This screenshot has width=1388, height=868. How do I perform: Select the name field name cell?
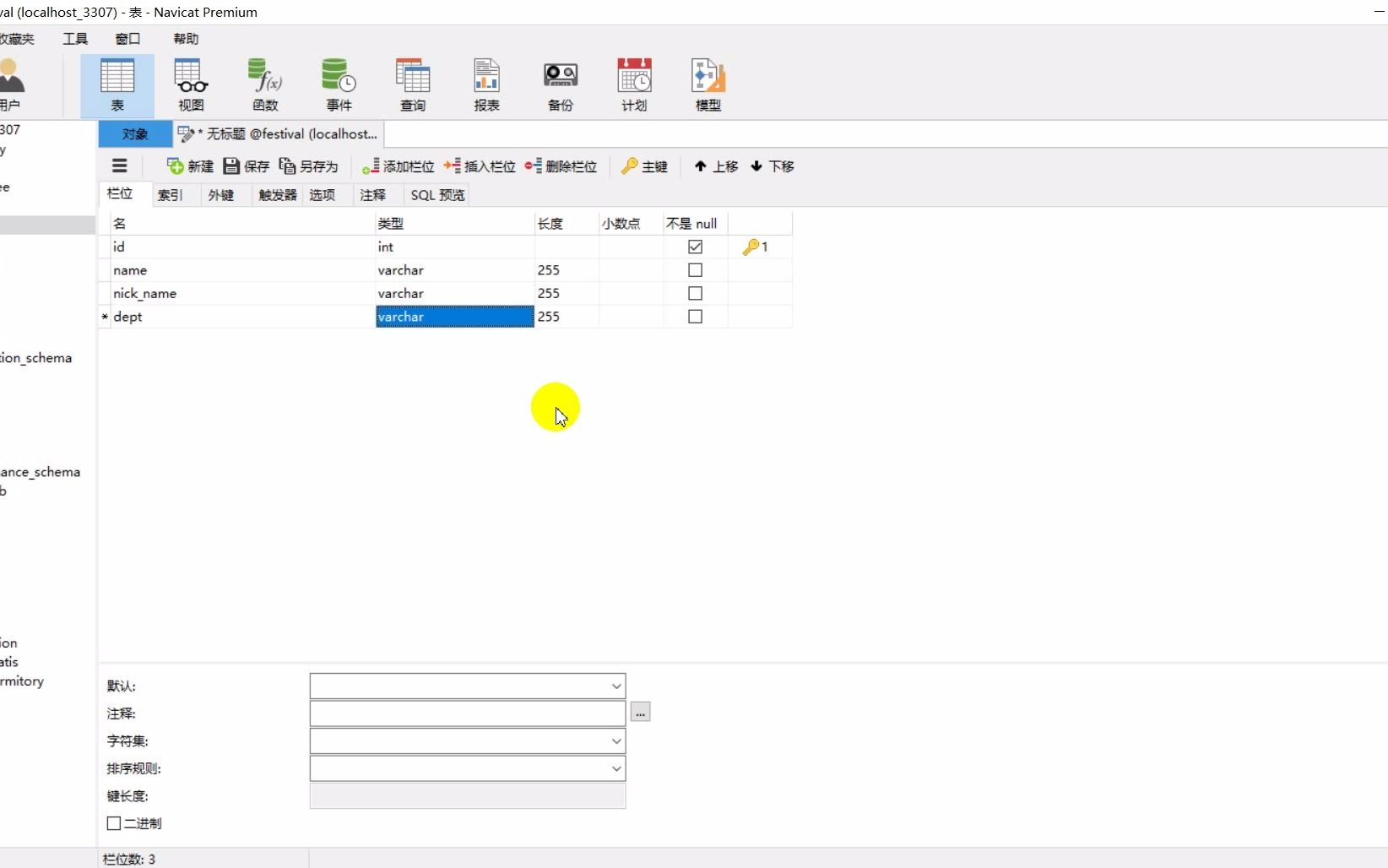click(x=242, y=270)
